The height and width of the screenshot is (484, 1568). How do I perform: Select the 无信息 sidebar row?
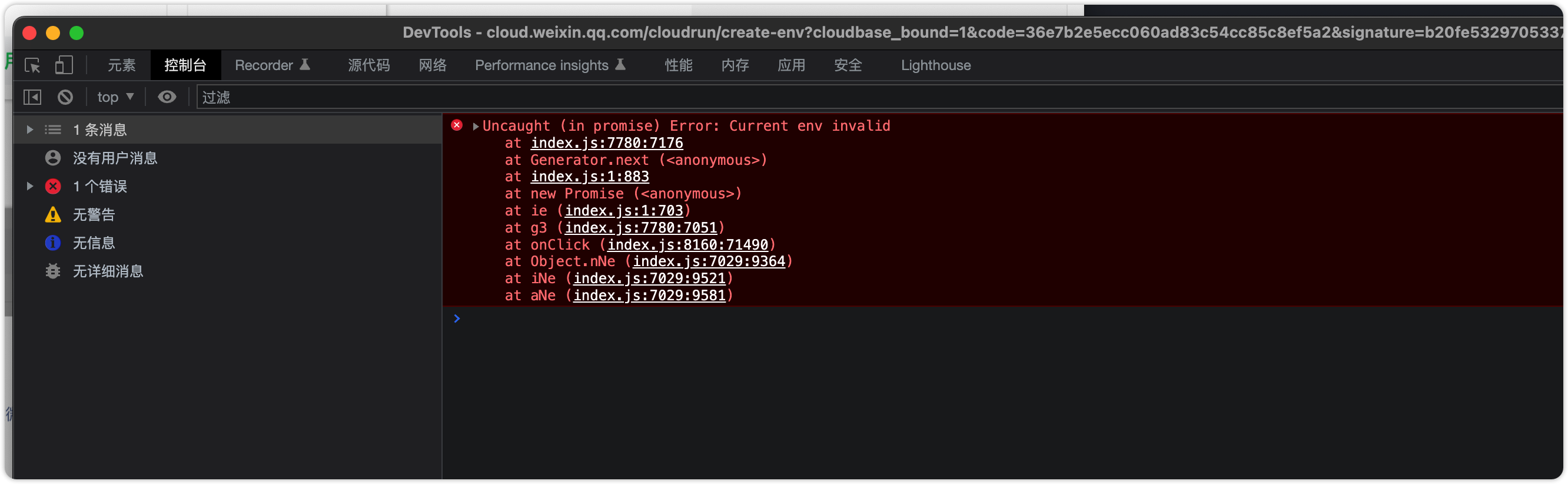(228, 243)
